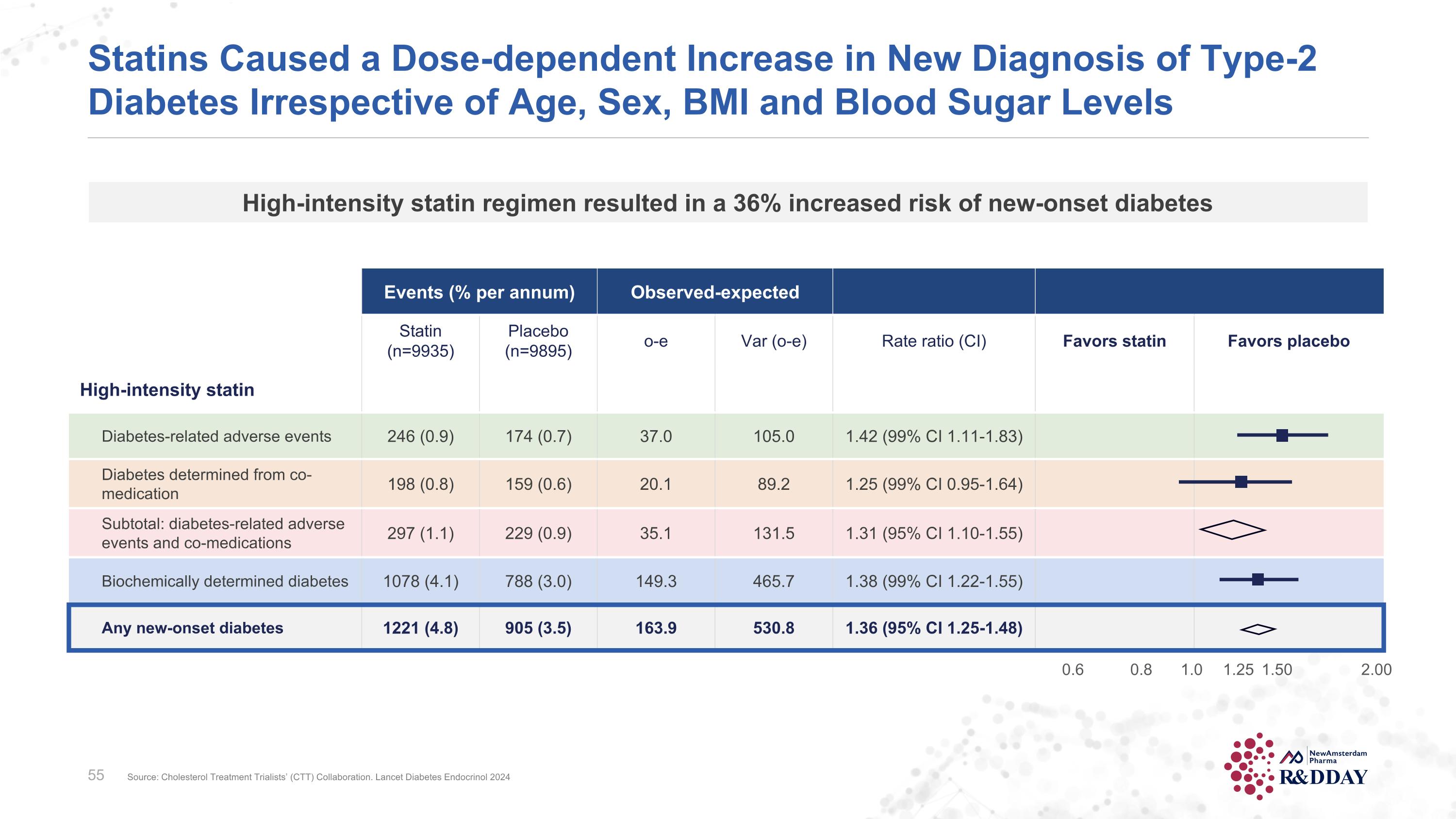Click the 1.36 (95% CI 1.25-1.48) cell
This screenshot has height=819, width=1456.
tap(934, 628)
